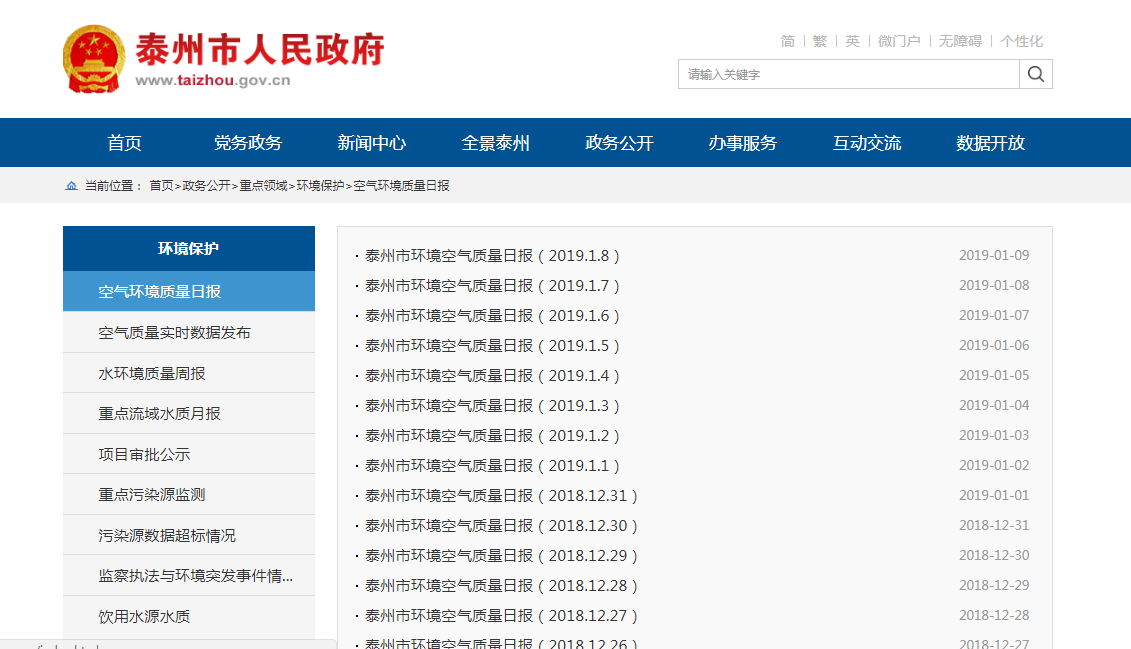The height and width of the screenshot is (649, 1131).
Task: Select 空气质量实时数据发布 in sidebar
Action: tap(174, 333)
